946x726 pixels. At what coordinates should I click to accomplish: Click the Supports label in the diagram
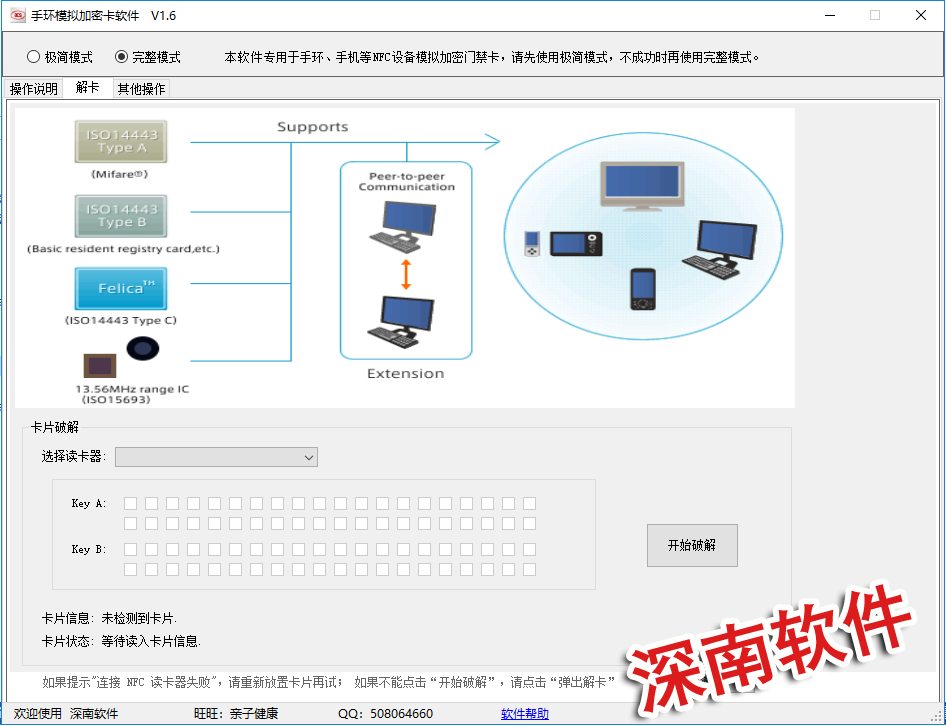313,127
